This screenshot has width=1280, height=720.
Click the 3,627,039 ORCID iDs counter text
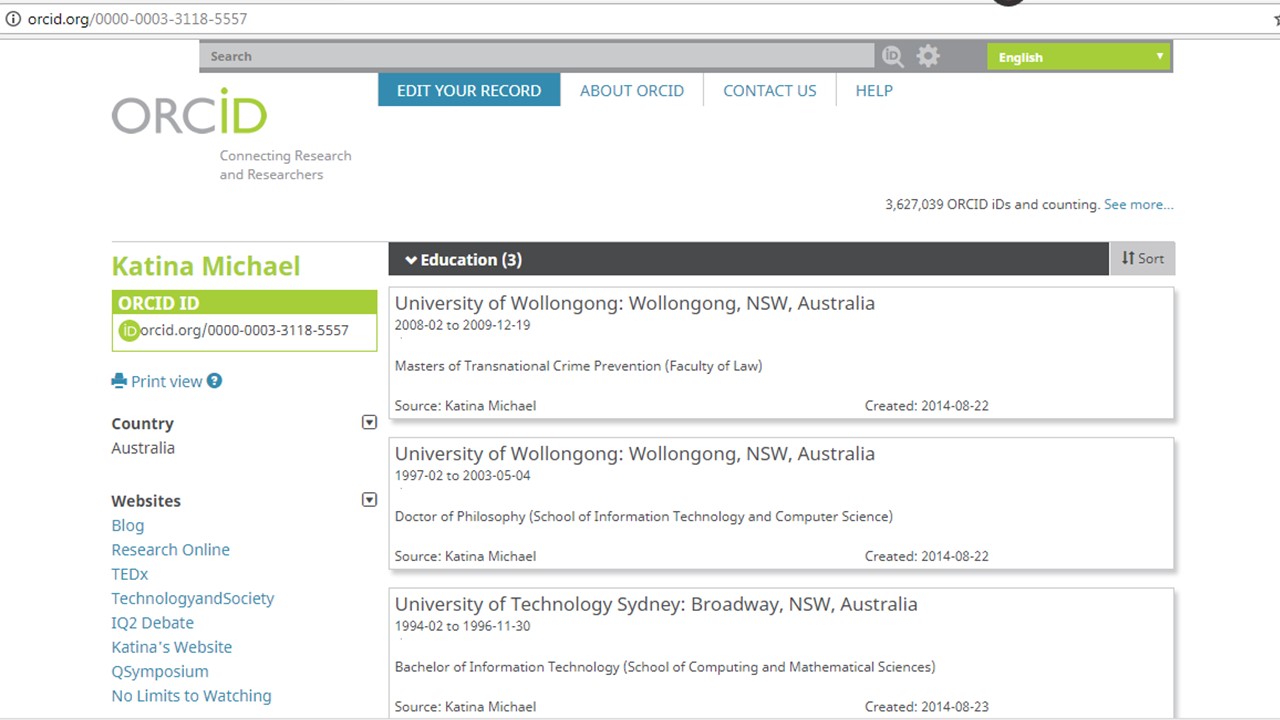tap(992, 204)
